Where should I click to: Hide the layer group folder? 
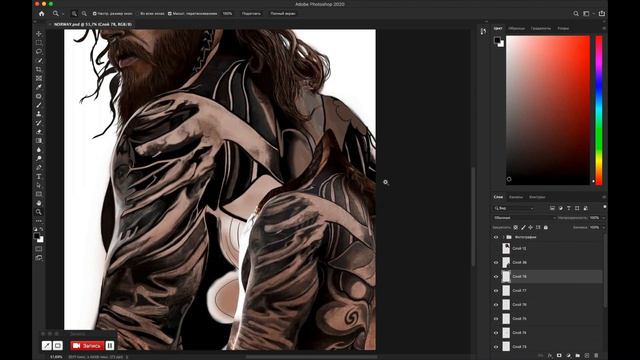point(496,237)
